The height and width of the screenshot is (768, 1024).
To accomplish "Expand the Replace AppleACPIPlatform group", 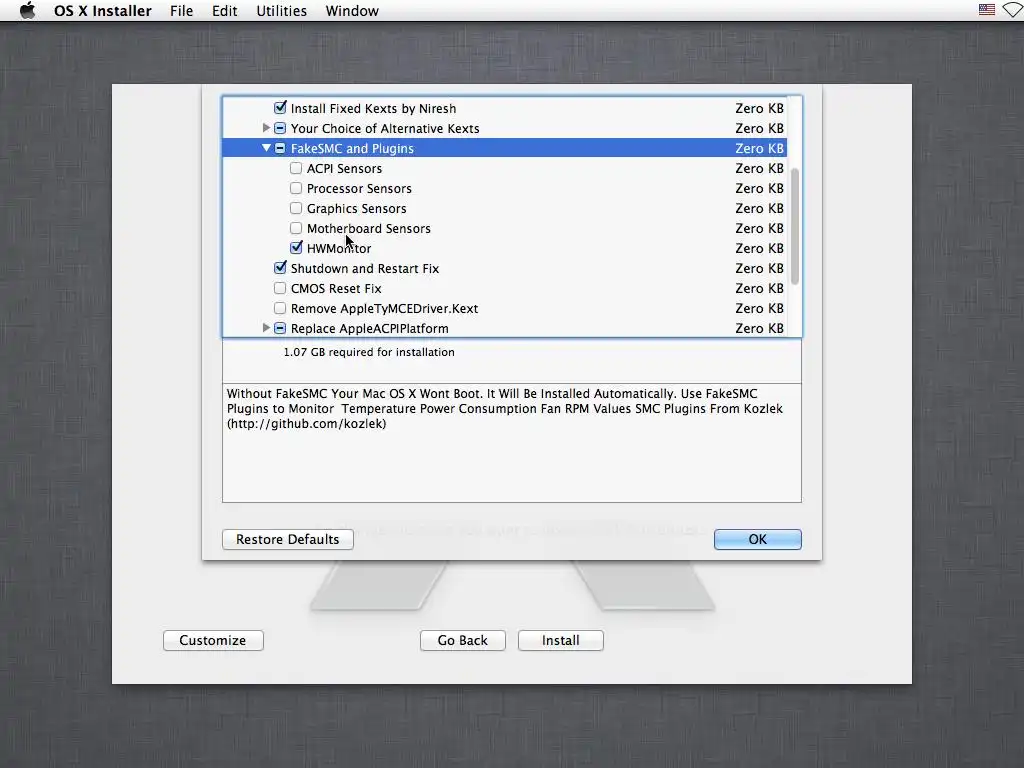I will (266, 328).
